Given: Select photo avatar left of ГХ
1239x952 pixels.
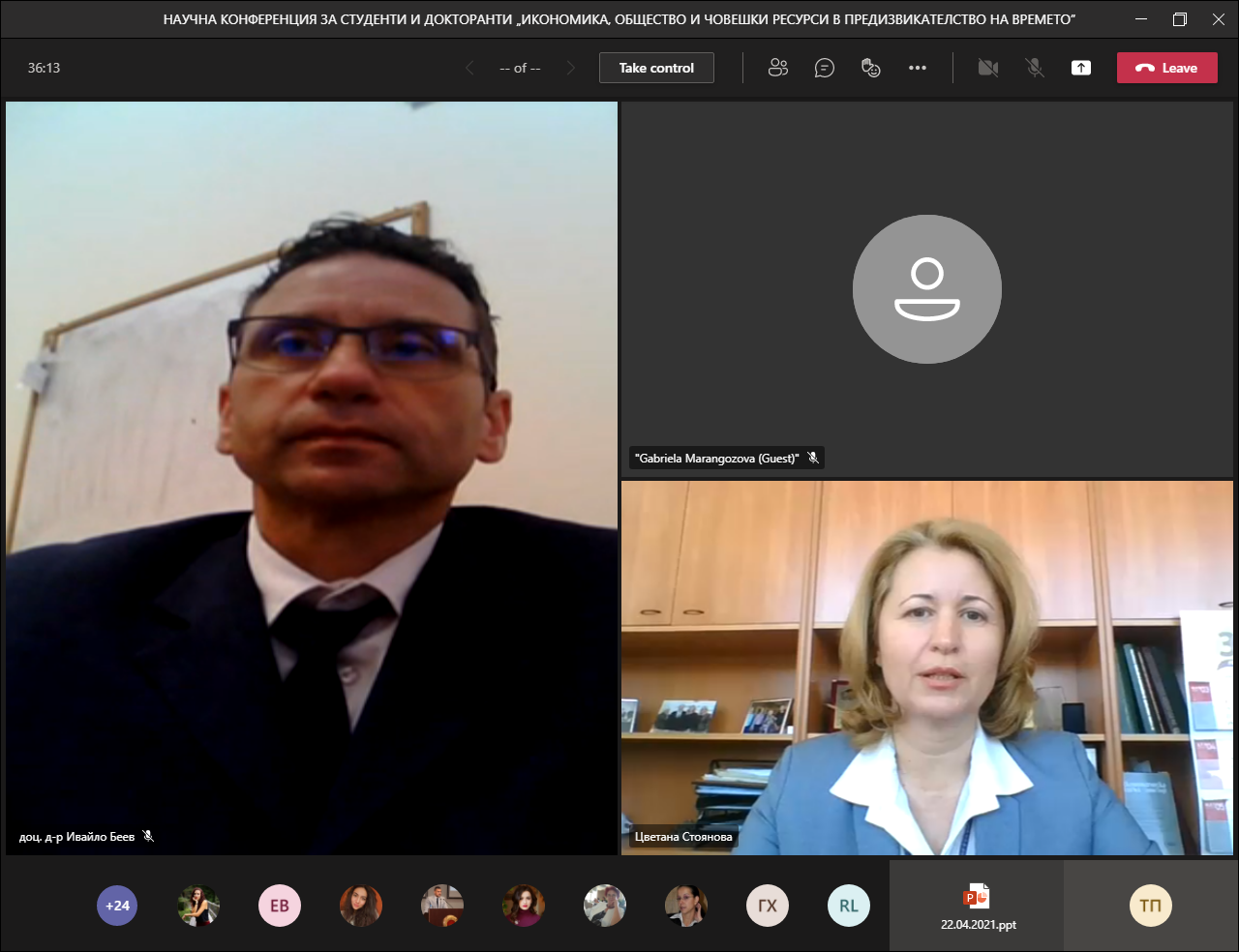Looking at the screenshot, I should (686, 906).
